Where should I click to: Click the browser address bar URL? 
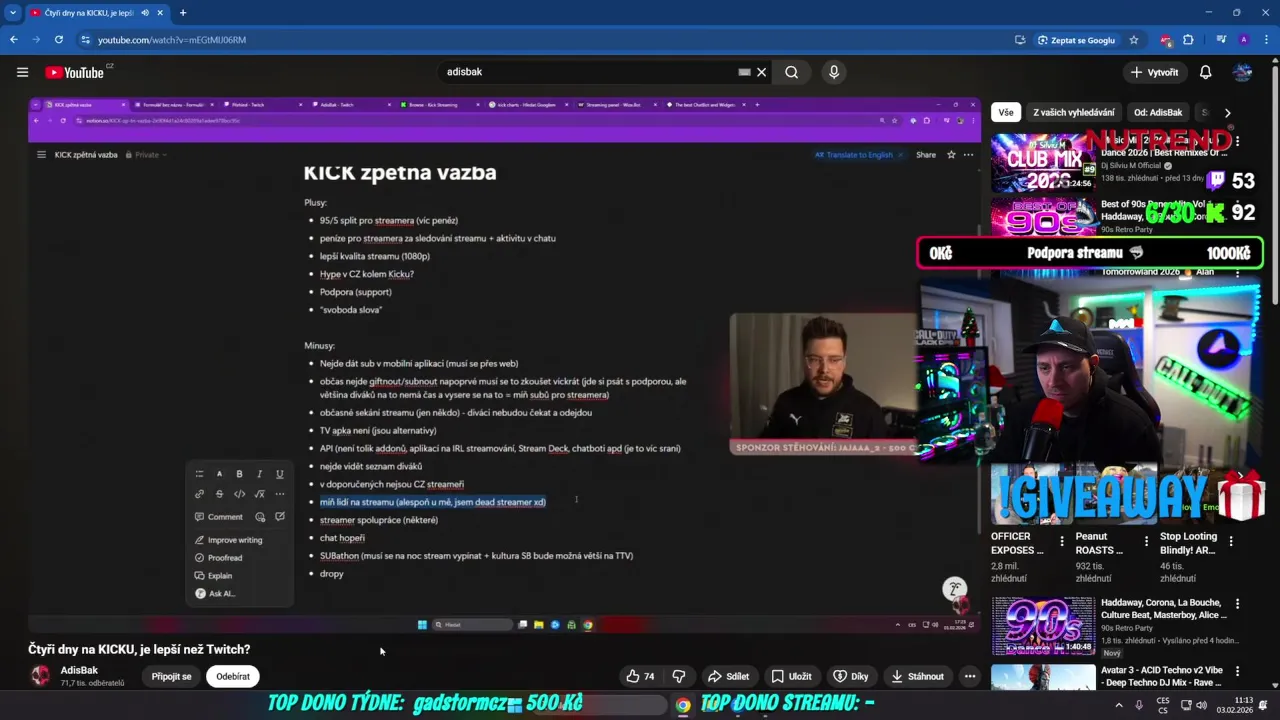tap(171, 40)
